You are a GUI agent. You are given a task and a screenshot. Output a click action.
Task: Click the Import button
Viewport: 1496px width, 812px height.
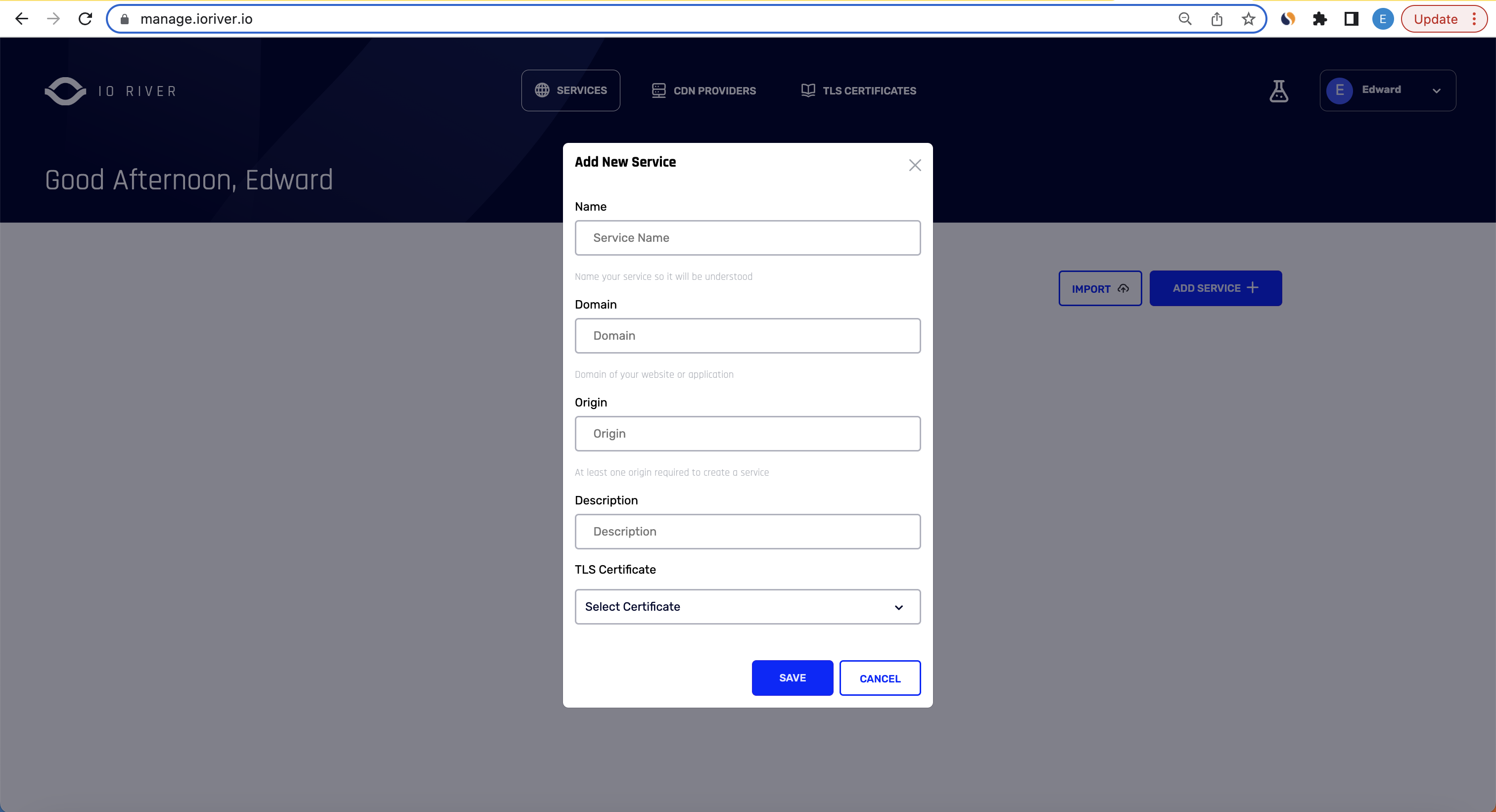click(1100, 288)
